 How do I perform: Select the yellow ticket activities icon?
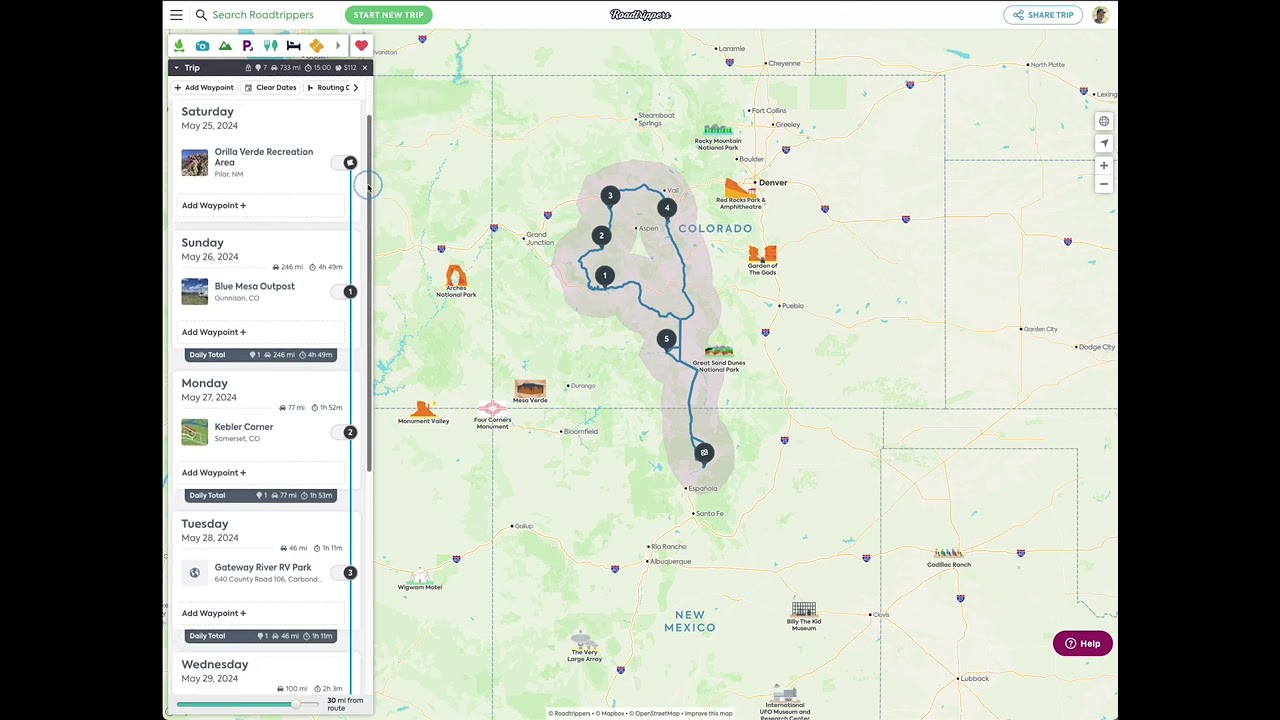[316, 46]
